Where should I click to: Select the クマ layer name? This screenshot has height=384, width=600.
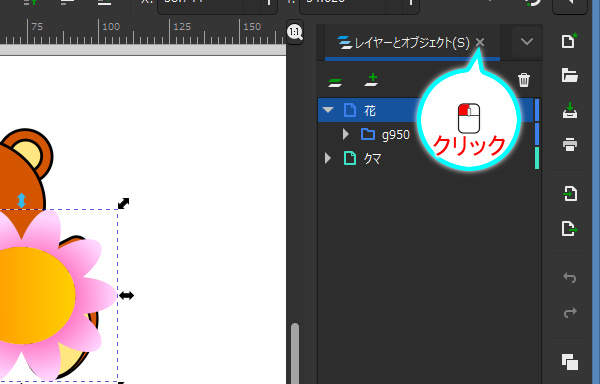[372, 159]
